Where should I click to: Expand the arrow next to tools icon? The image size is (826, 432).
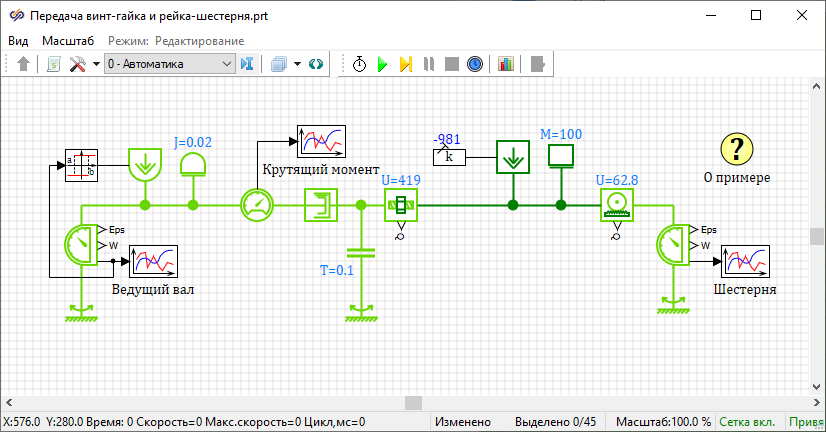(96, 64)
